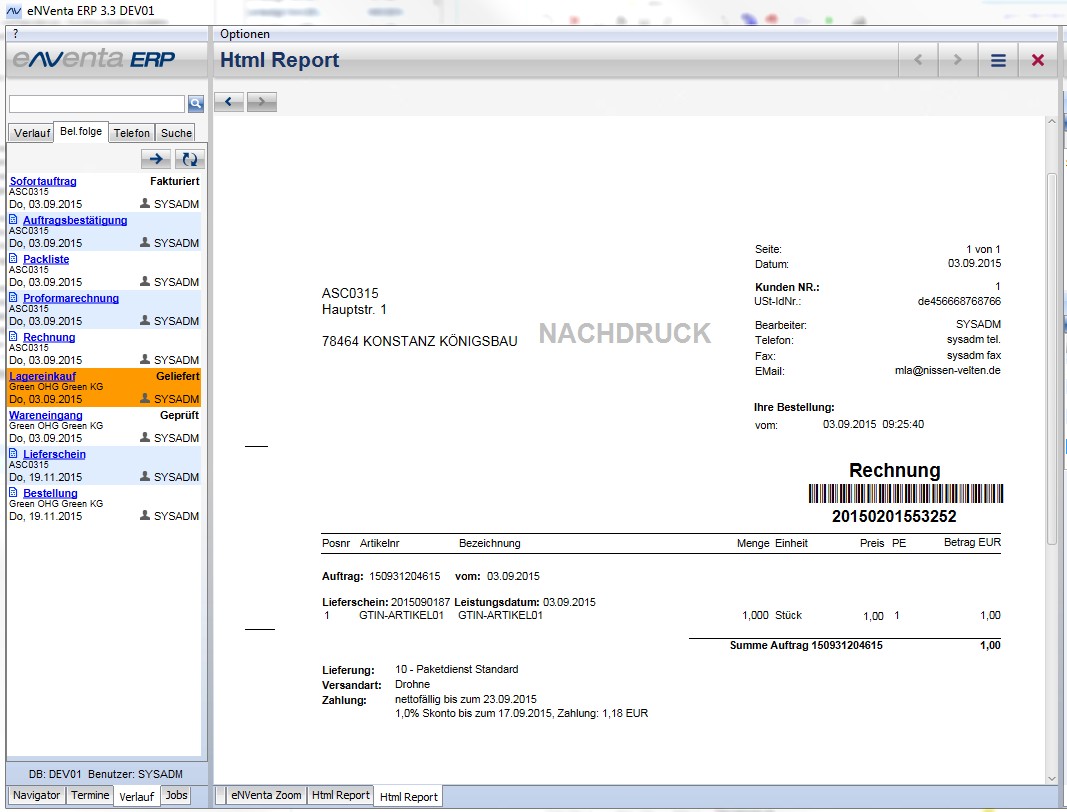
Task: Click the forward arrow in report toolbar
Action: 261,101
